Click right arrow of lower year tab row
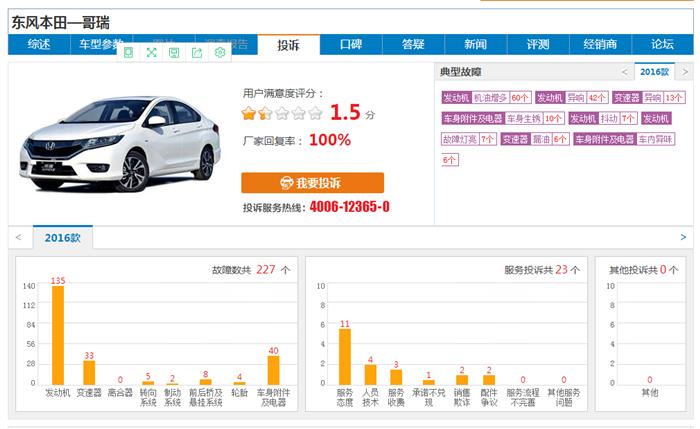The height and width of the screenshot is (429, 700). click(683, 237)
